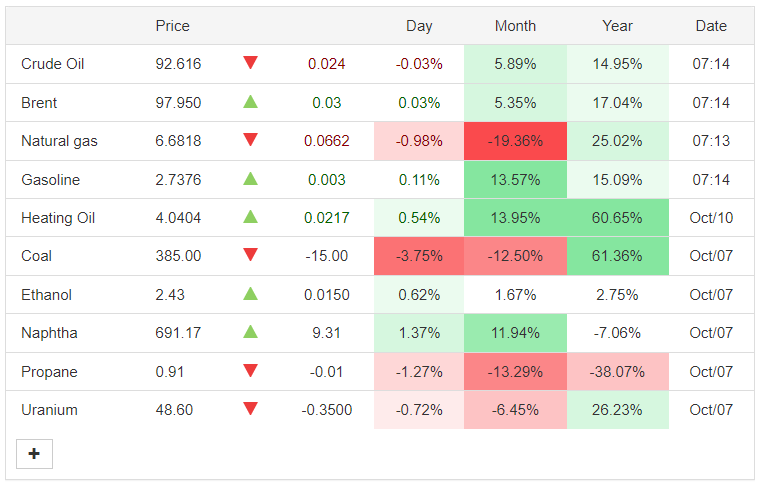This screenshot has height=489, width=764.
Task: Select Naphtha price 691.17
Action: pyautogui.click(x=178, y=333)
